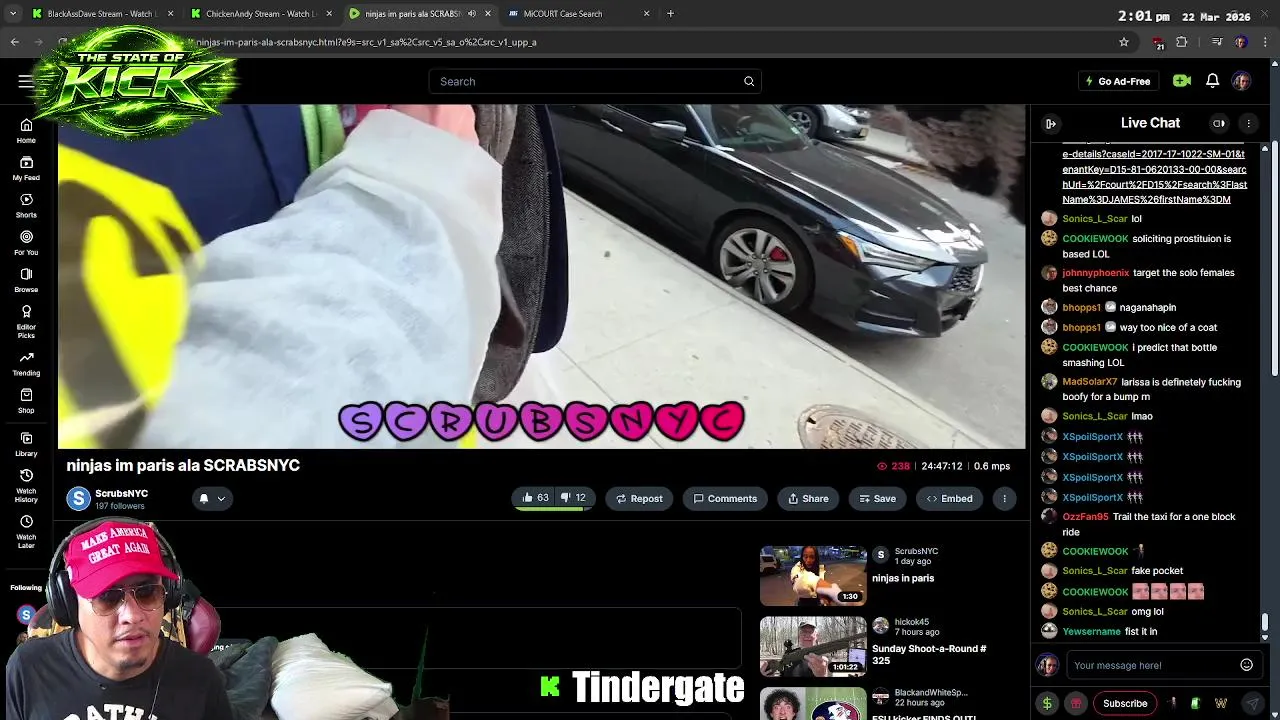Dislike the video with thumbs down

click(x=573, y=498)
